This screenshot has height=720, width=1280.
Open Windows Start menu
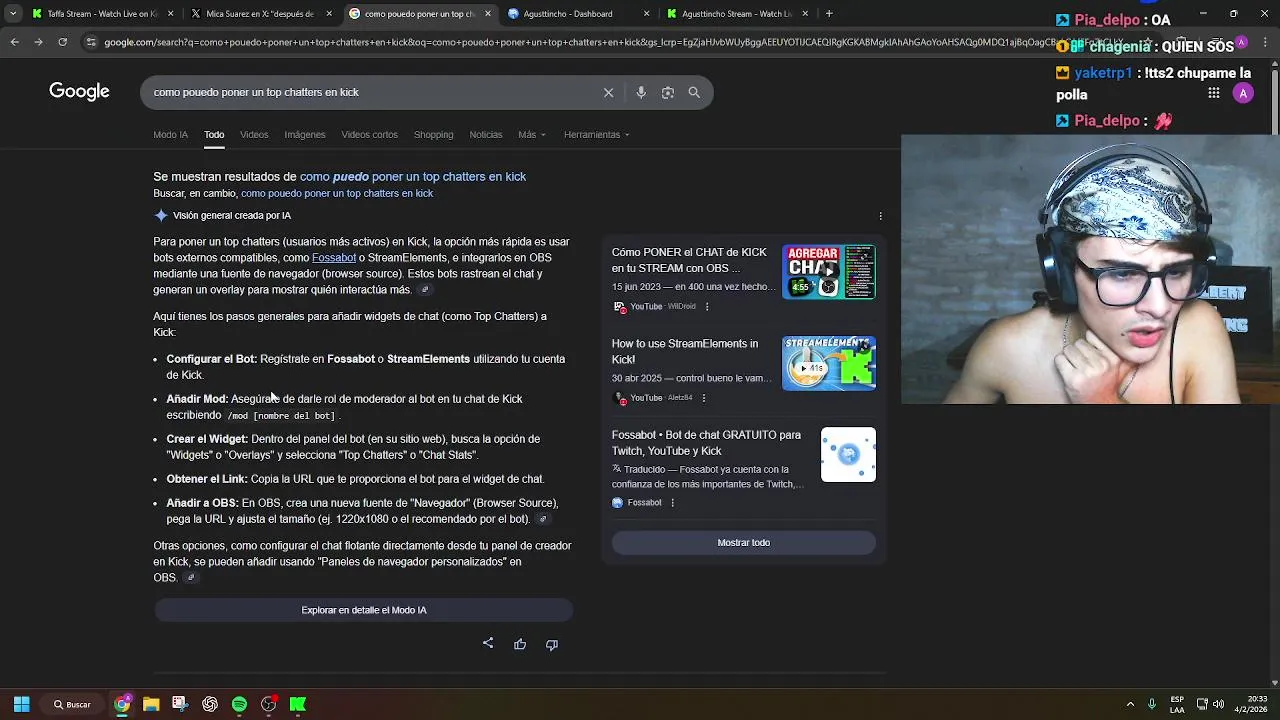tap(21, 704)
